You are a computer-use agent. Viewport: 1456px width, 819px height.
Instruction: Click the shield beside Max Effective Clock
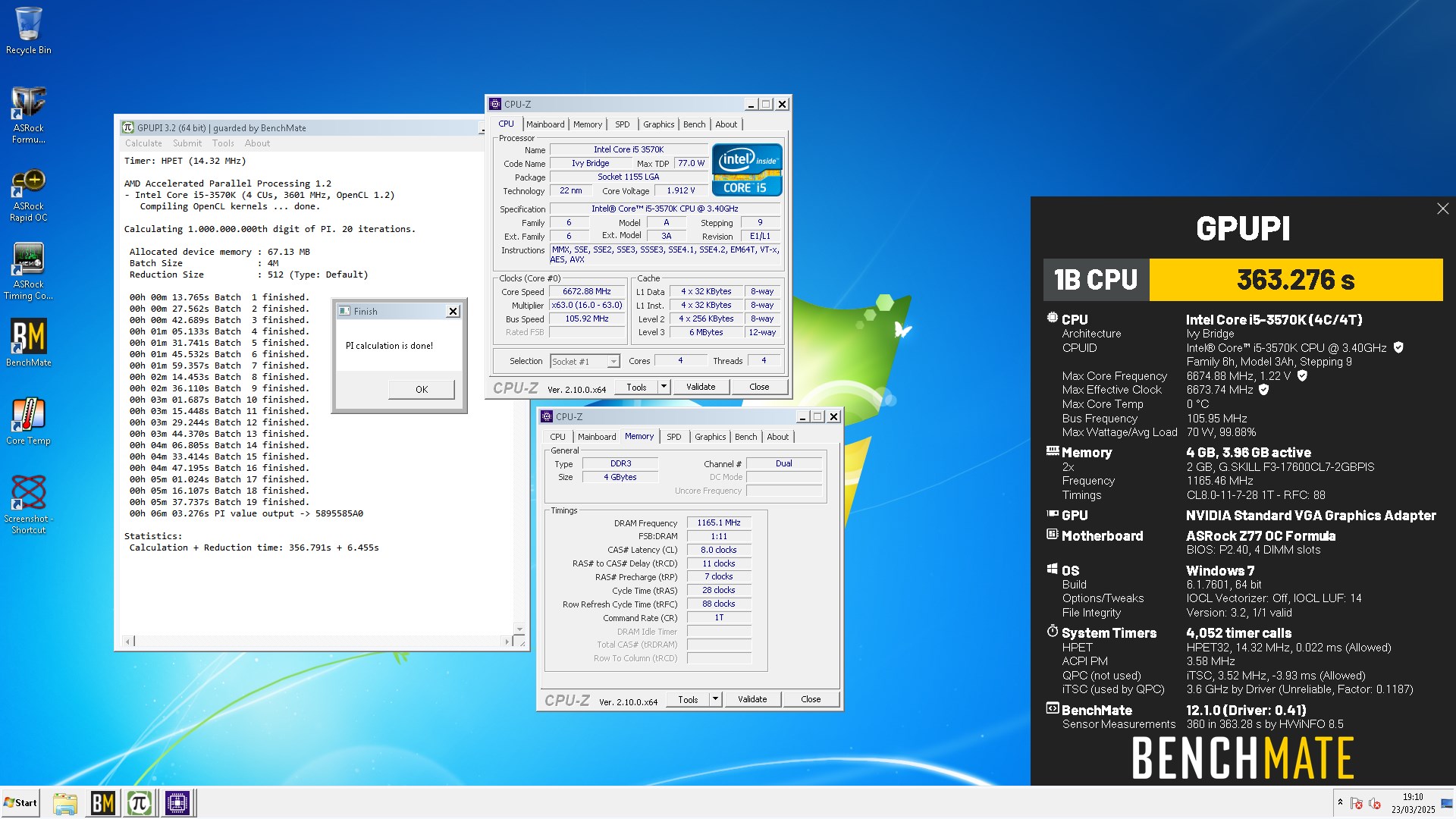pos(1263,390)
